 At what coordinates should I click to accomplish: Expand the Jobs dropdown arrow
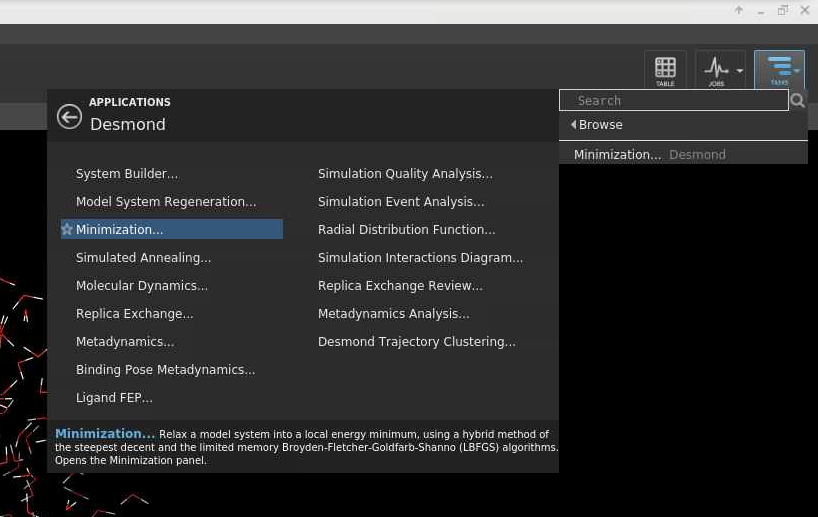click(740, 70)
